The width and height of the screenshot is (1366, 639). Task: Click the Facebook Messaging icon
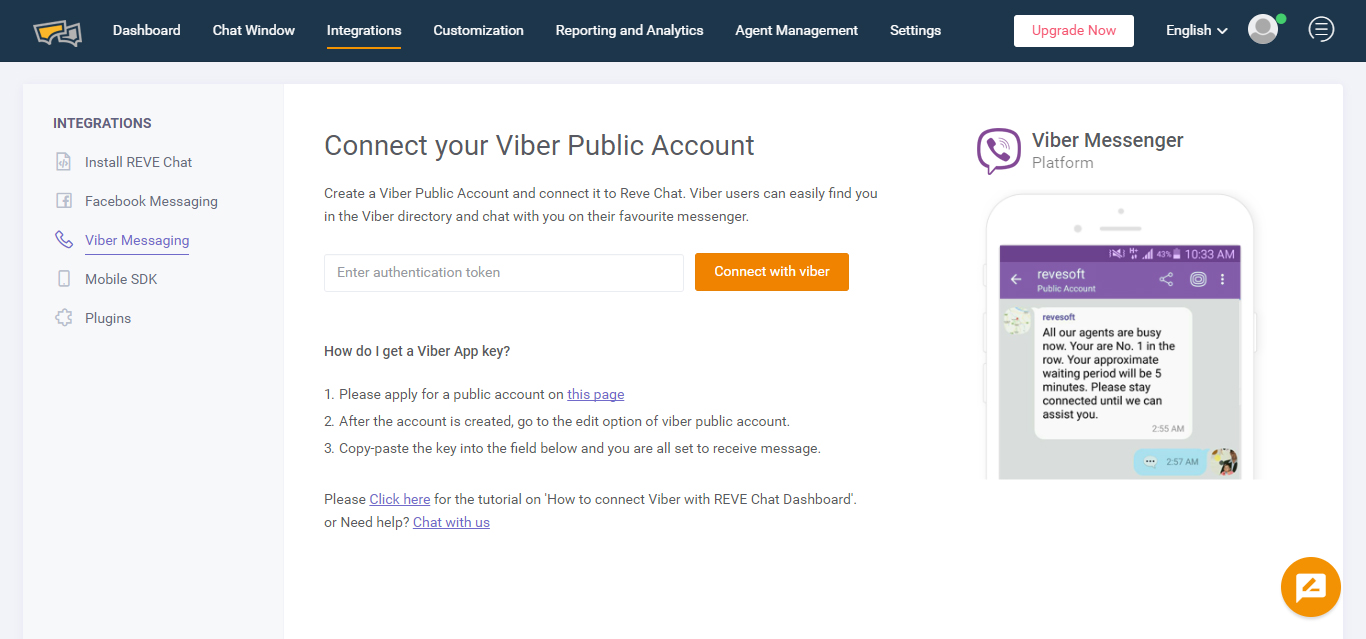tap(64, 201)
